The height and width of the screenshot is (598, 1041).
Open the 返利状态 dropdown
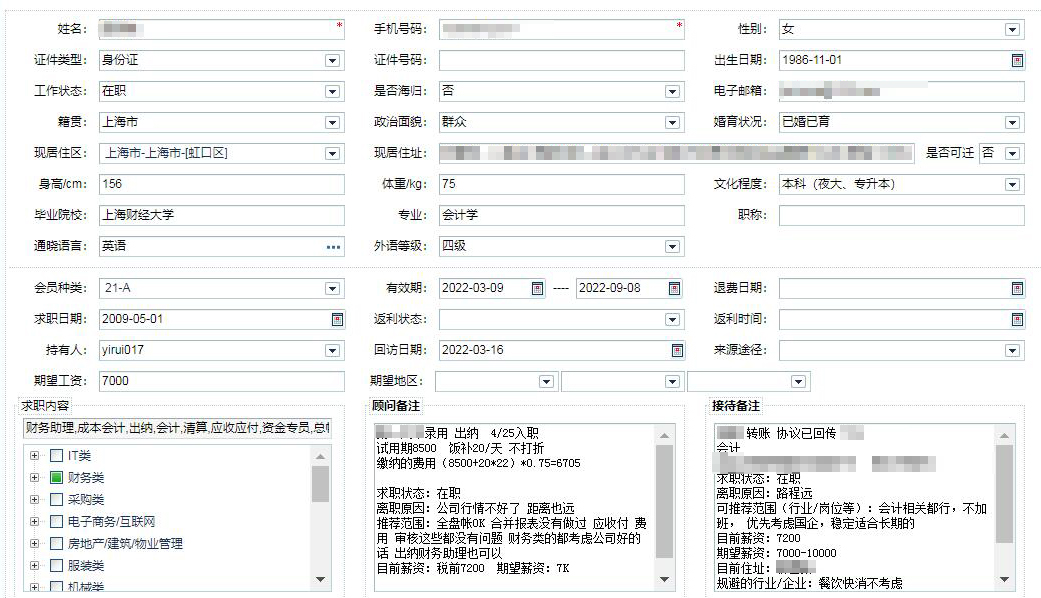click(673, 319)
